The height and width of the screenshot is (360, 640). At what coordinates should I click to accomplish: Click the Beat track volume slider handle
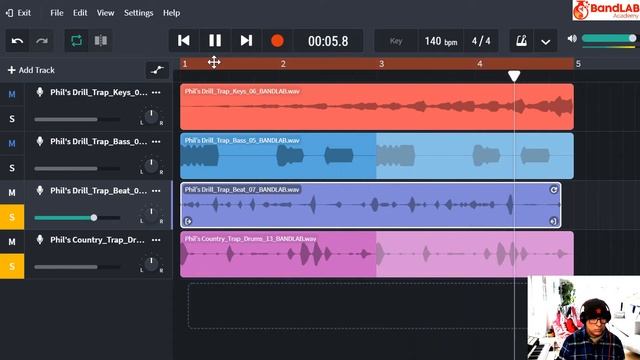(x=94, y=218)
